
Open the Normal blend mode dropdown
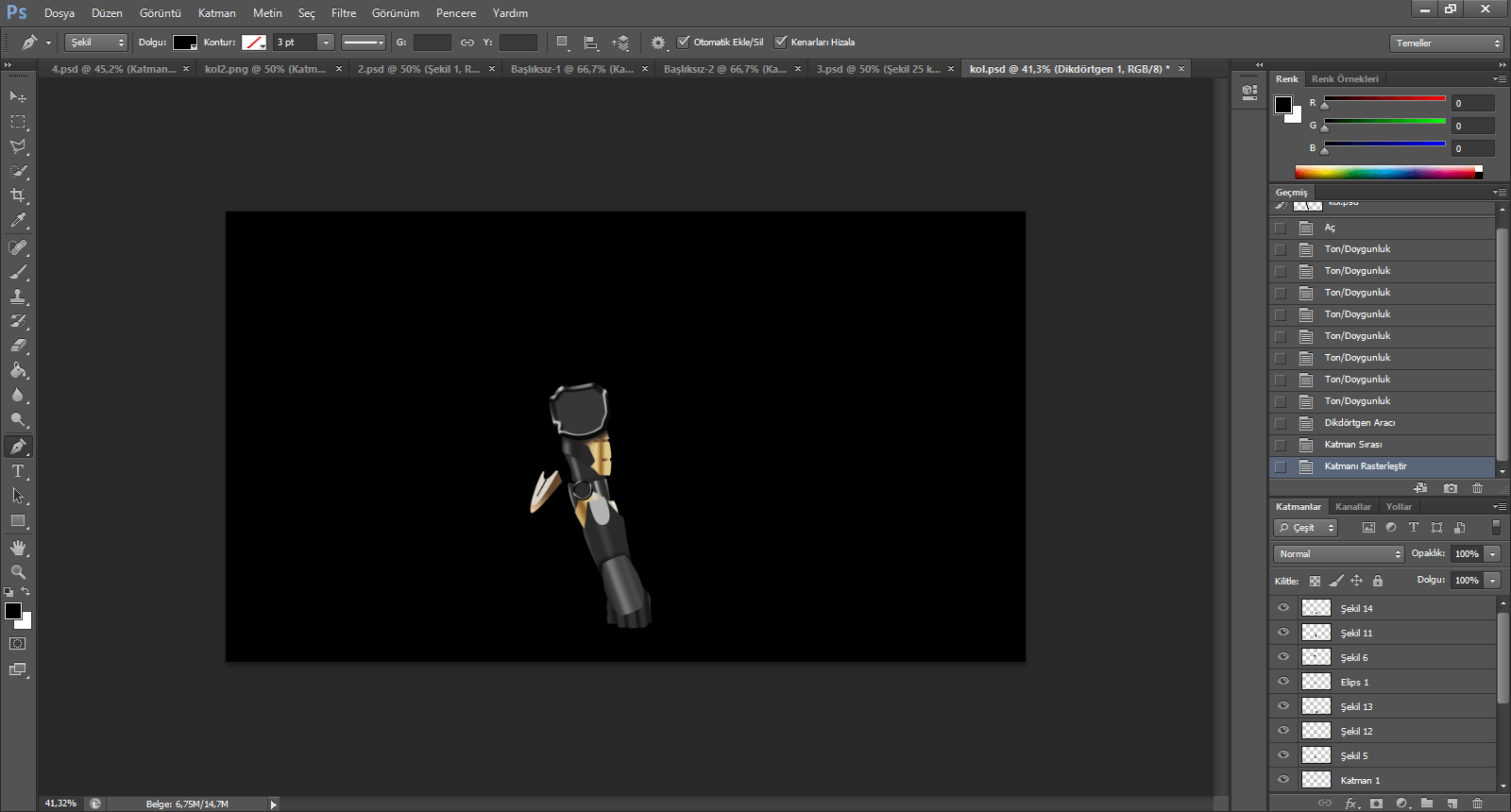pos(1339,554)
